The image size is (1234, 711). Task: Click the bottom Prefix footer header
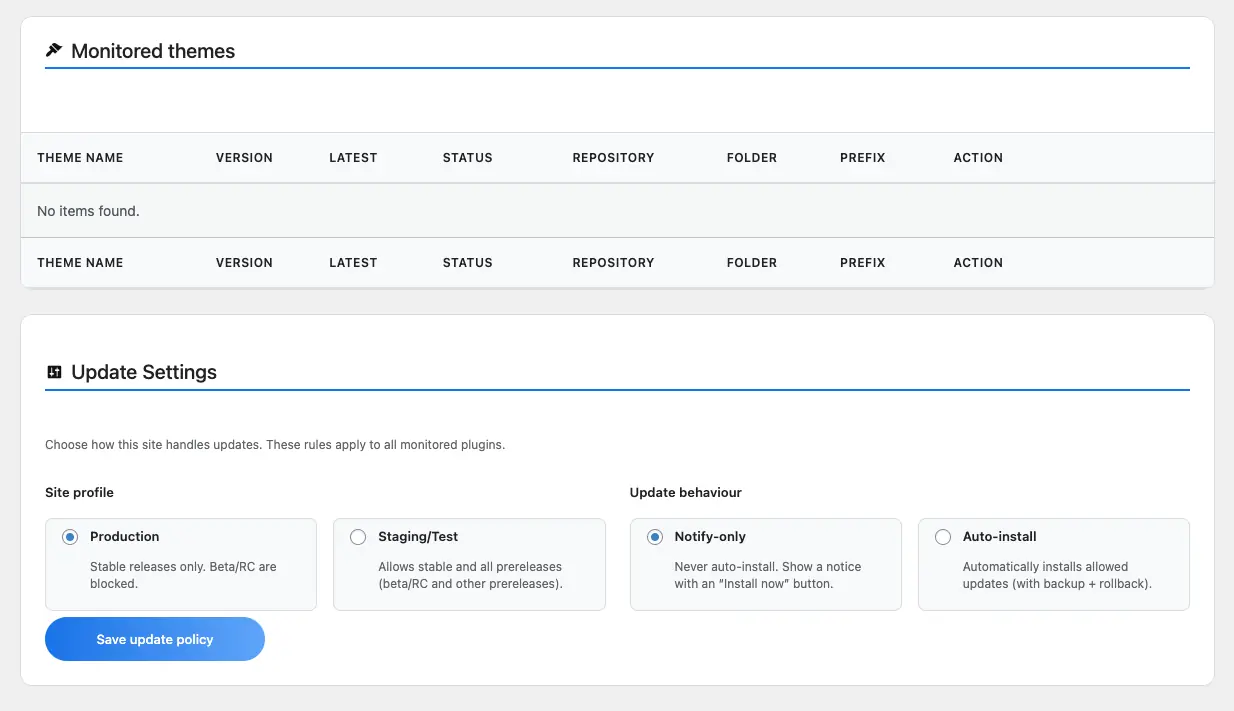(863, 263)
